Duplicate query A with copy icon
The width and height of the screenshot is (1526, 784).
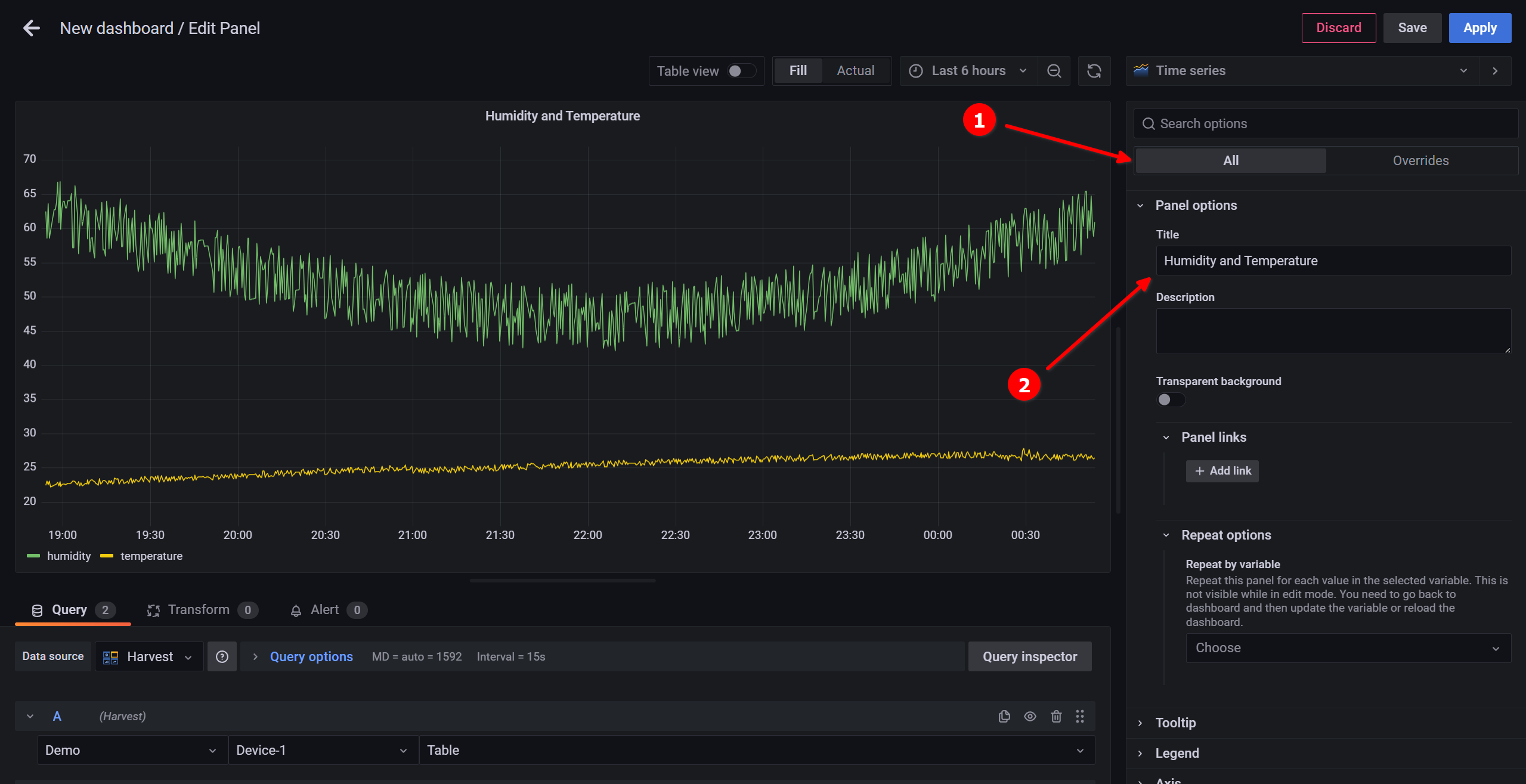point(1004,716)
